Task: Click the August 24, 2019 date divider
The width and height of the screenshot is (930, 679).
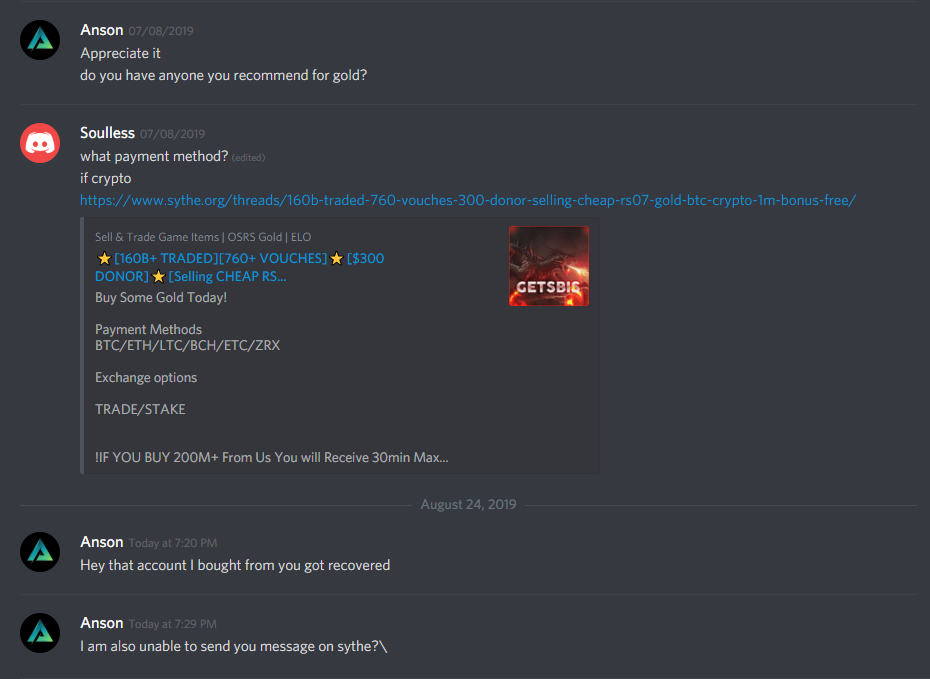Action: point(469,505)
